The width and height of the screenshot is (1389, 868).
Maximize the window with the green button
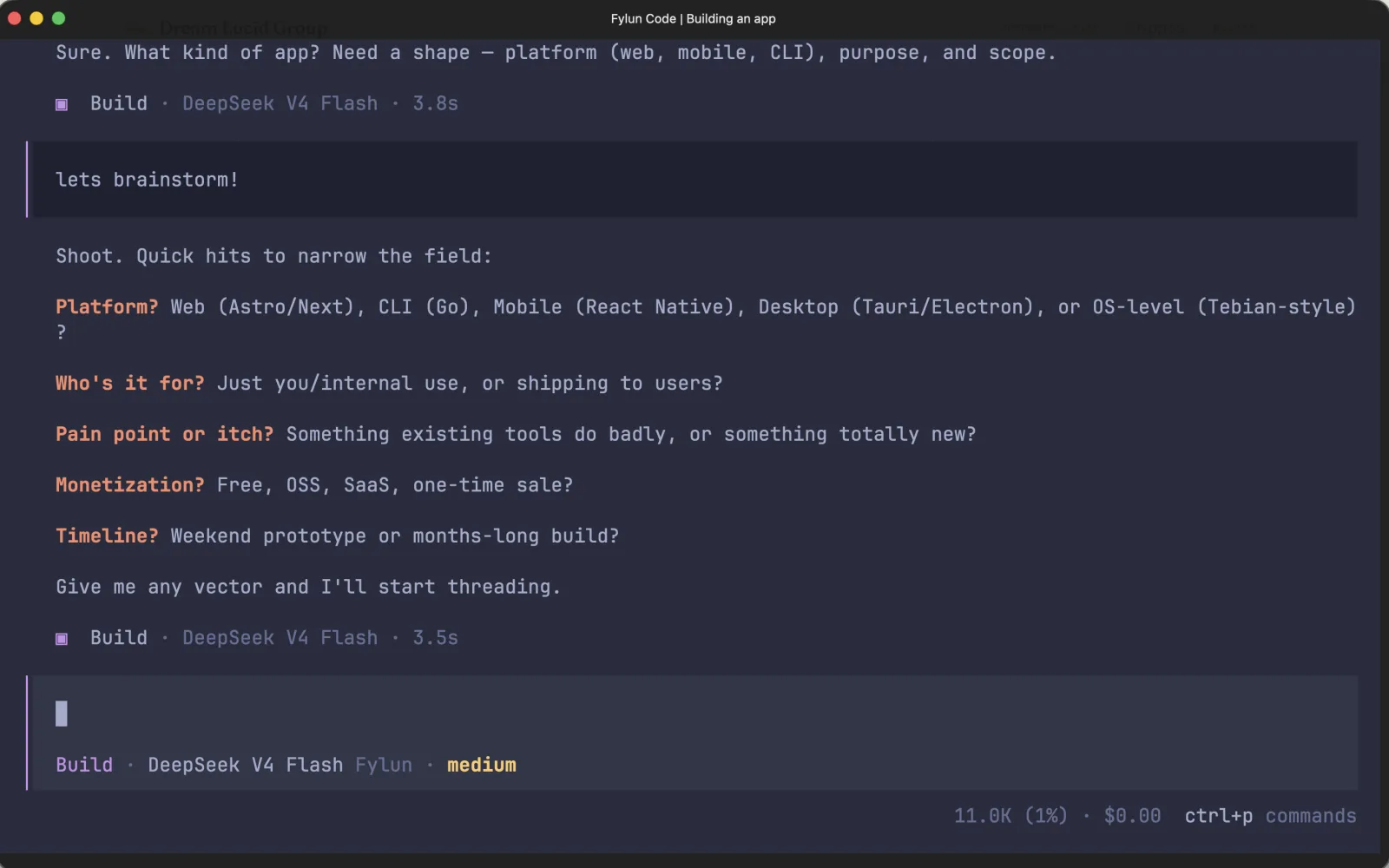pos(59,18)
